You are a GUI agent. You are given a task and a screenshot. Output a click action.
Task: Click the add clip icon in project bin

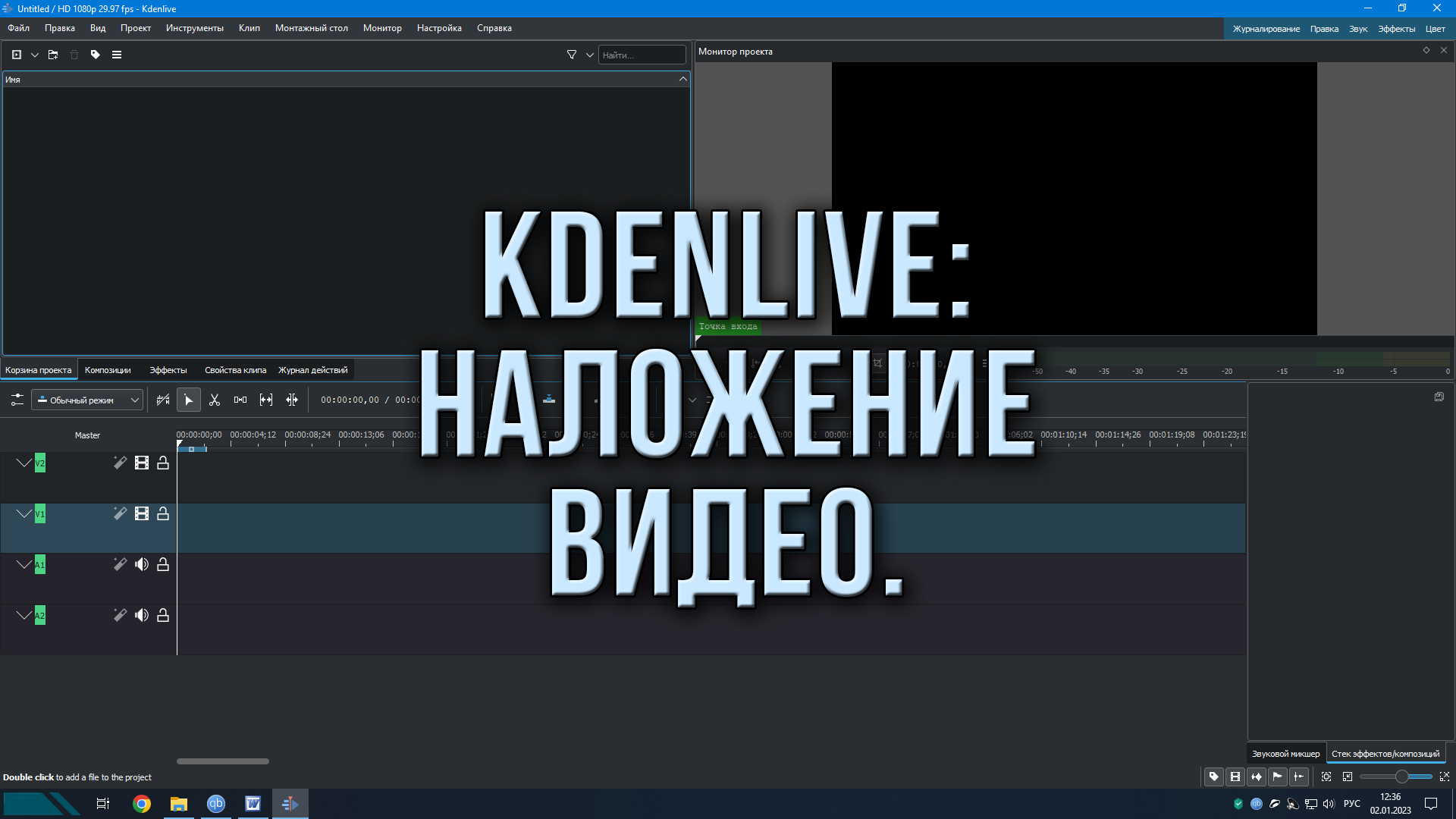click(17, 55)
